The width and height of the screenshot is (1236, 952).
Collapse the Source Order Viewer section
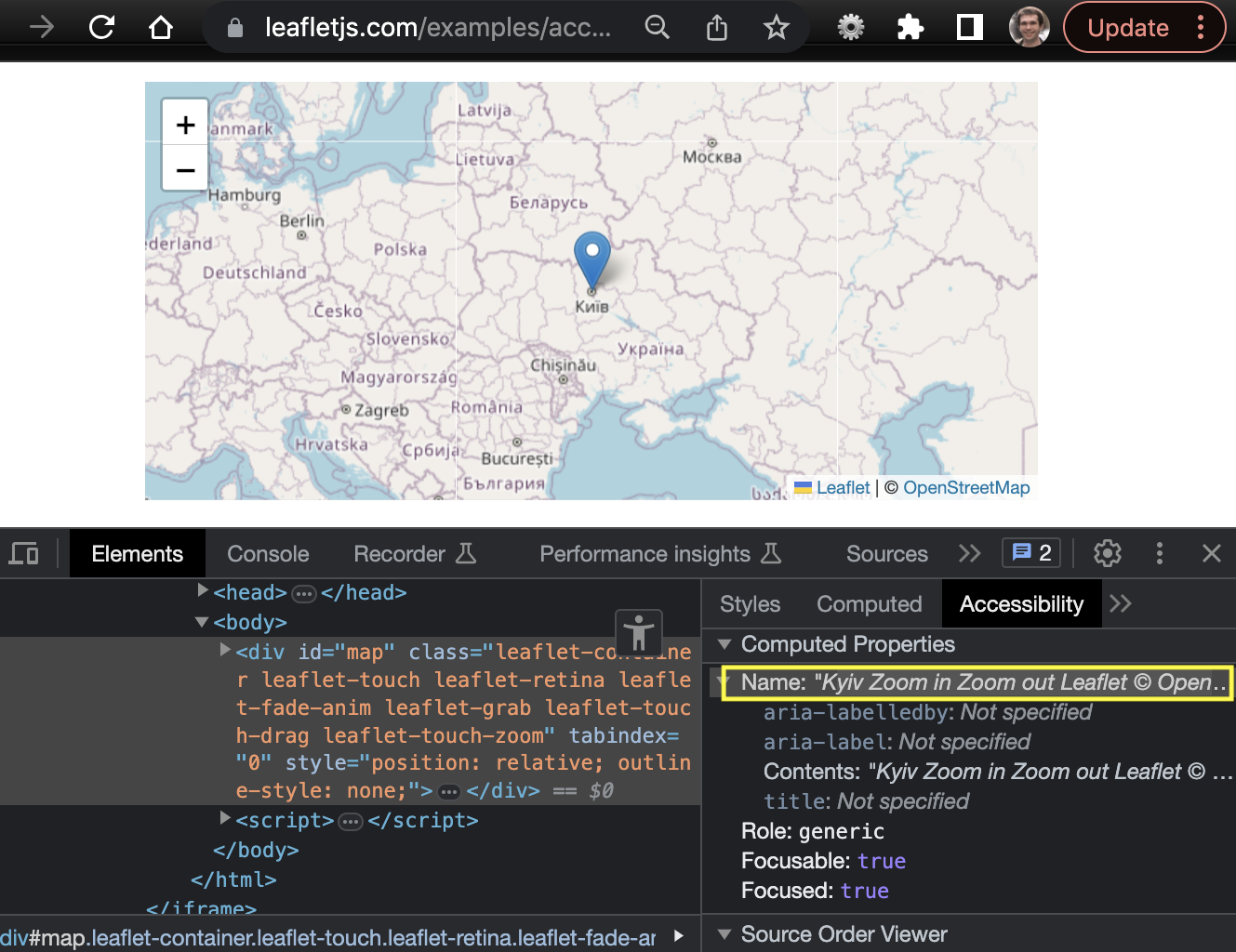[x=725, y=934]
